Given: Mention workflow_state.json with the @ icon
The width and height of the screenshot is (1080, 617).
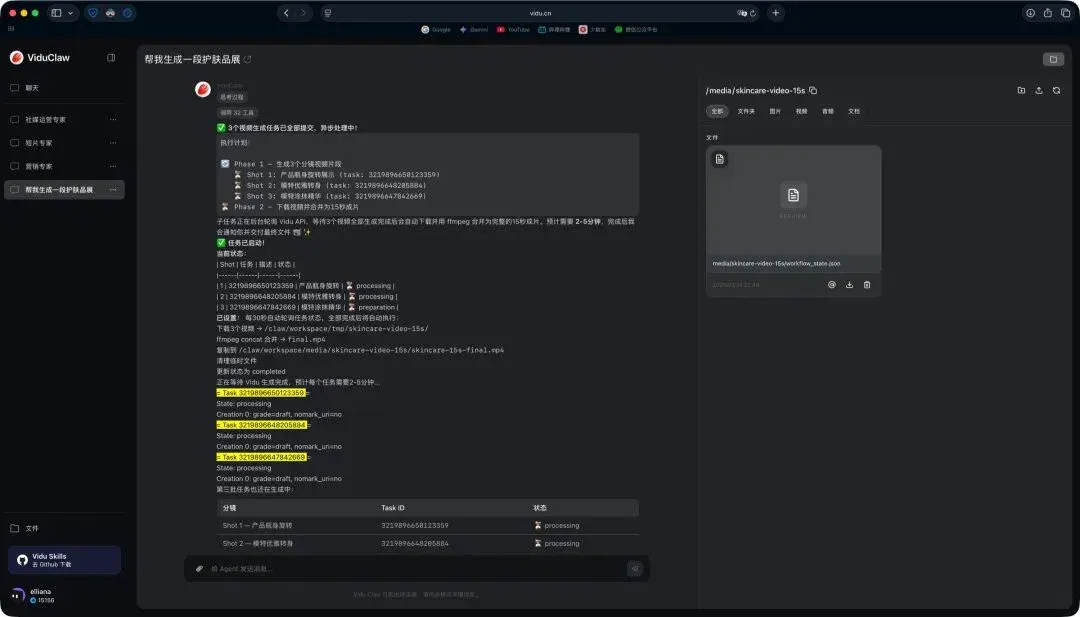Looking at the screenshot, I should [x=831, y=284].
